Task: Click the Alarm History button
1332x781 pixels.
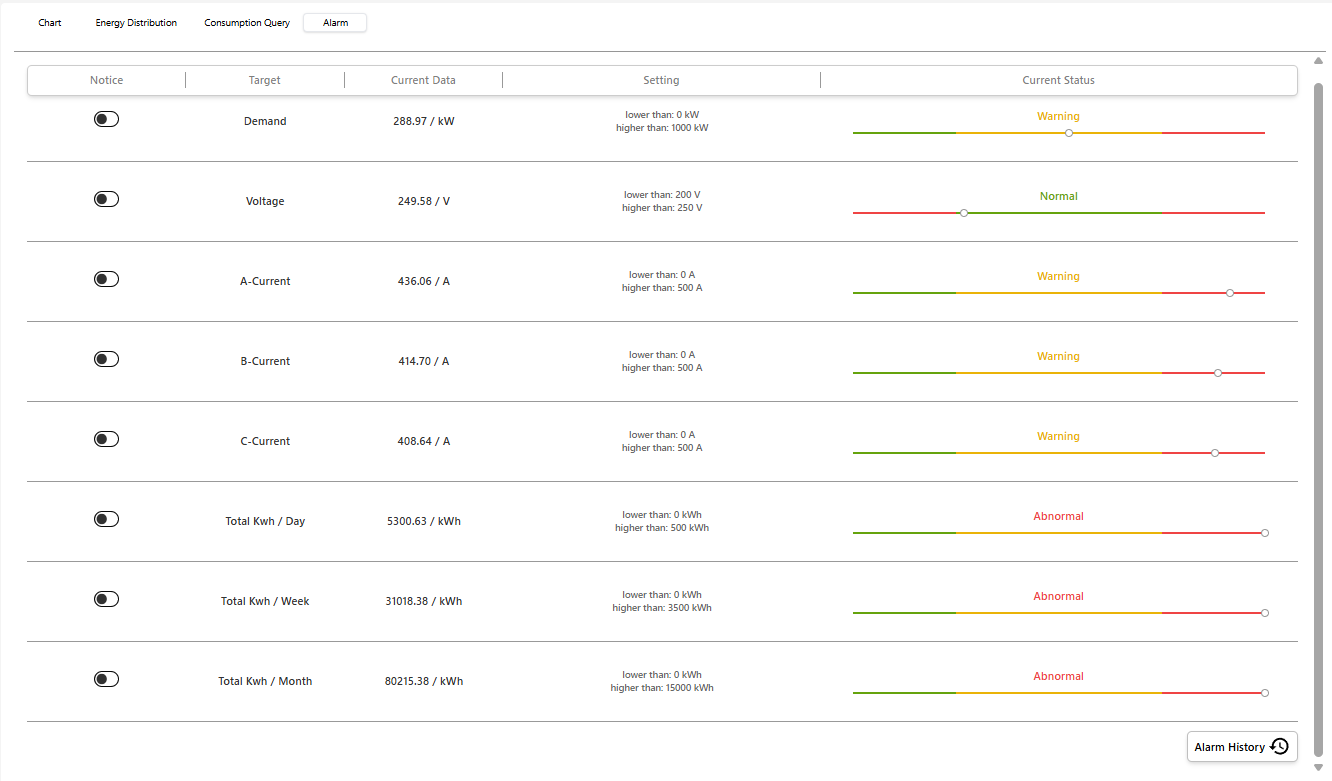Action: coord(1241,746)
